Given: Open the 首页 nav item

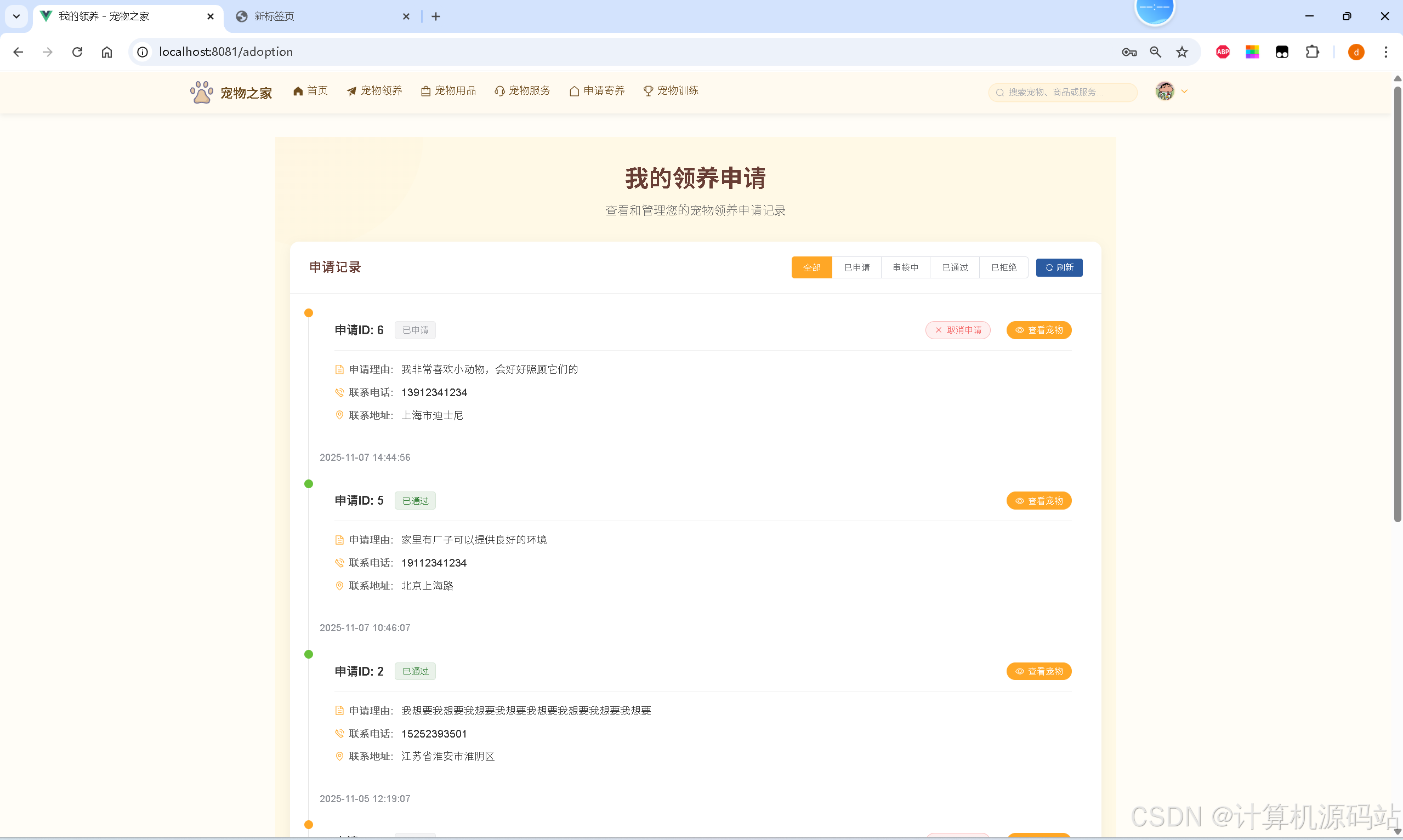Looking at the screenshot, I should tap(310, 90).
